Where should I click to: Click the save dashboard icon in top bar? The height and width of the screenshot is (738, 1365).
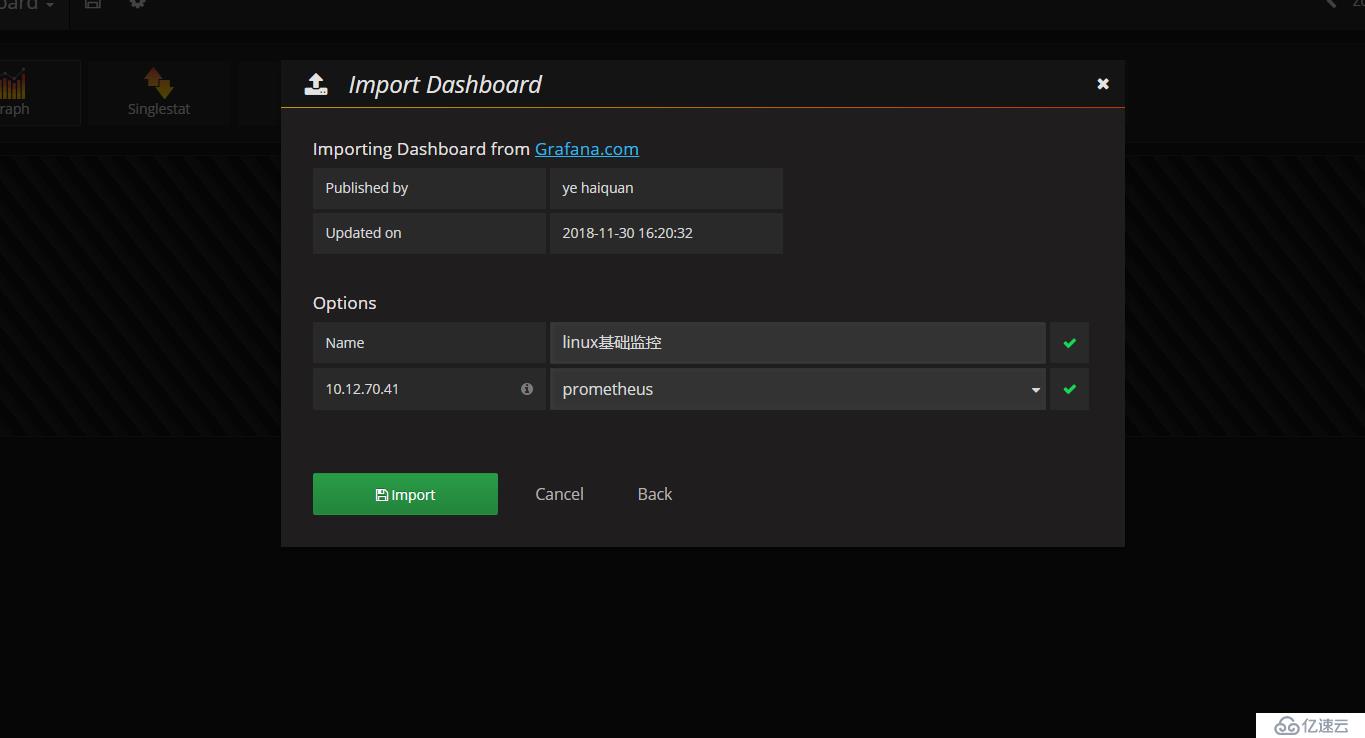(x=93, y=4)
